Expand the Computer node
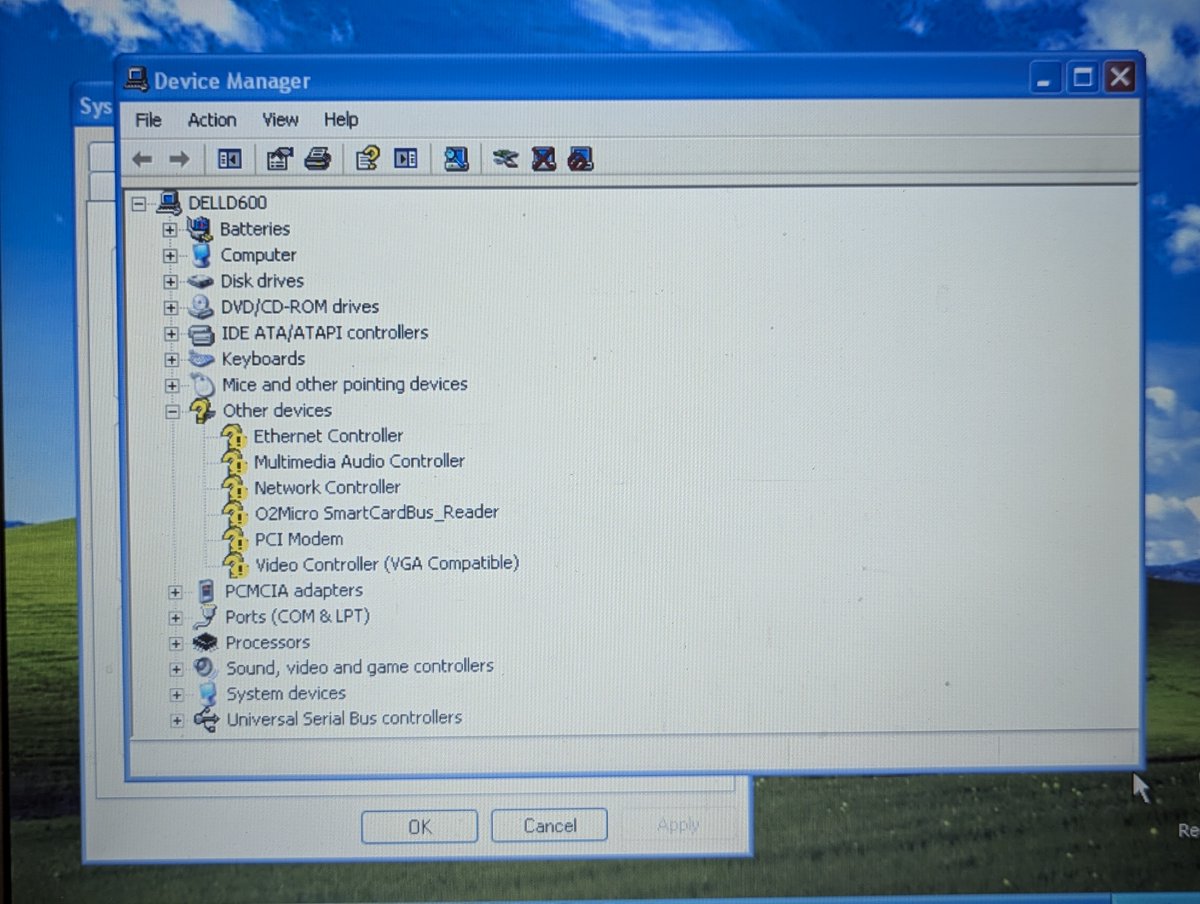 170,255
